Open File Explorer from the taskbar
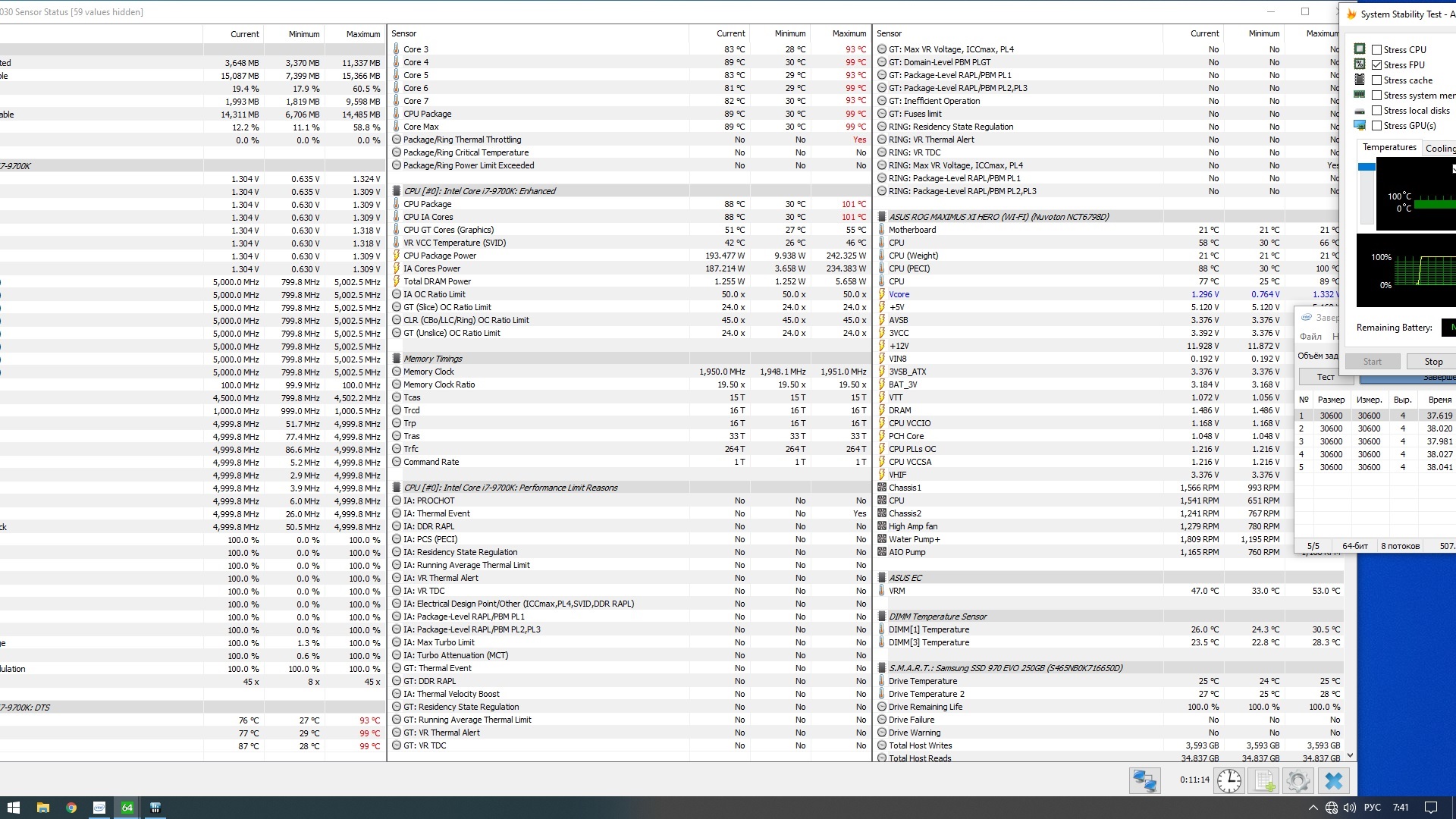 pos(43,808)
